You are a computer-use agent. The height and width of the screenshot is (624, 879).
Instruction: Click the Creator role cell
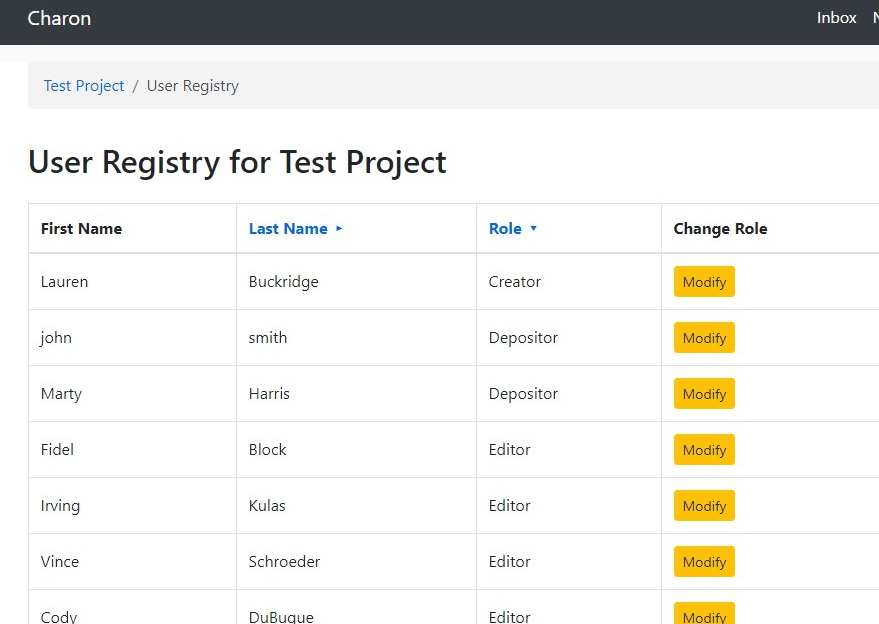(514, 282)
